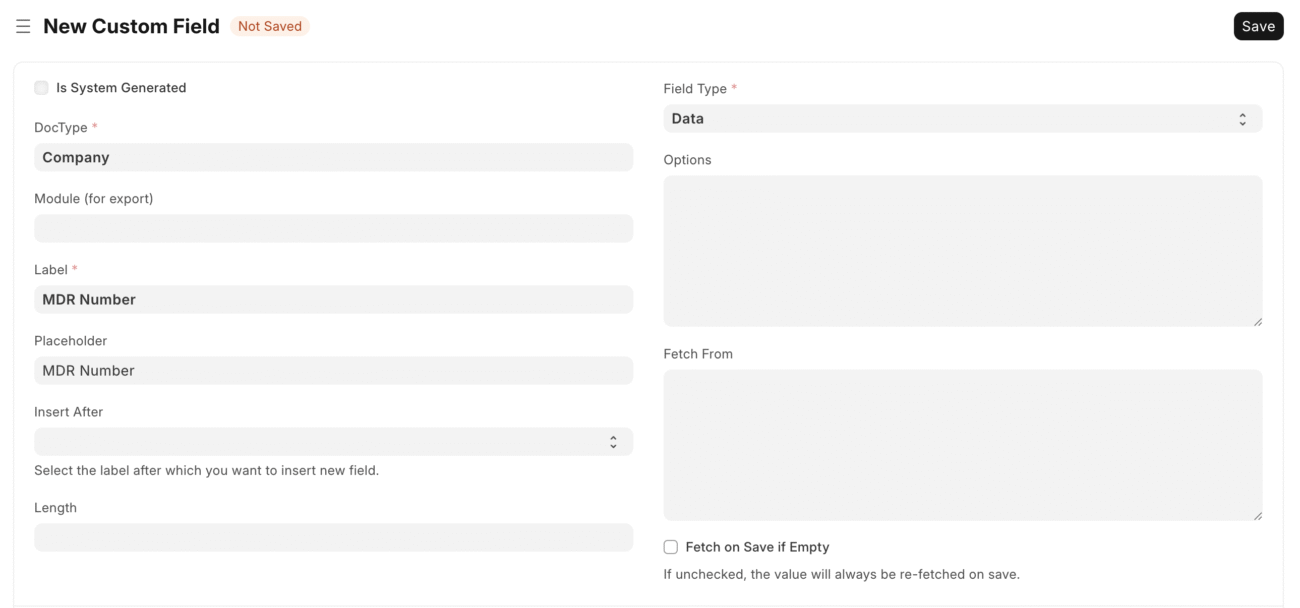Screen dimensions: 1300x608
Task: Click the Save button
Action: click(x=1258, y=26)
